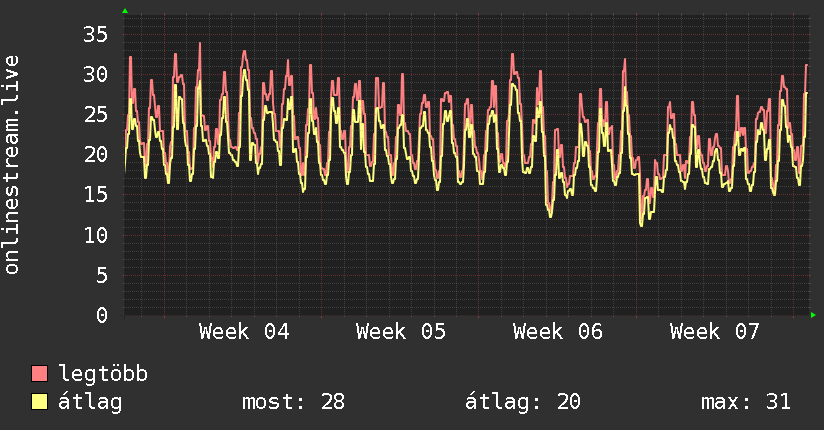
Task: Click the 'átlag: 20' statistic
Action: (522, 402)
